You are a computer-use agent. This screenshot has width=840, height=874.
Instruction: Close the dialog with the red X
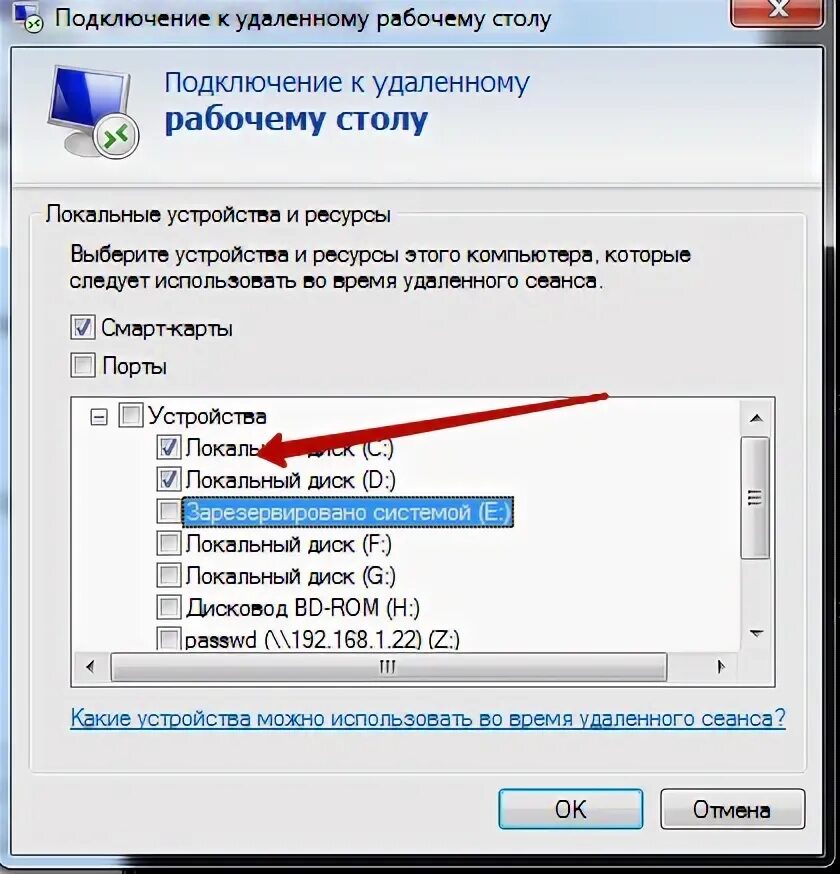(777, 10)
